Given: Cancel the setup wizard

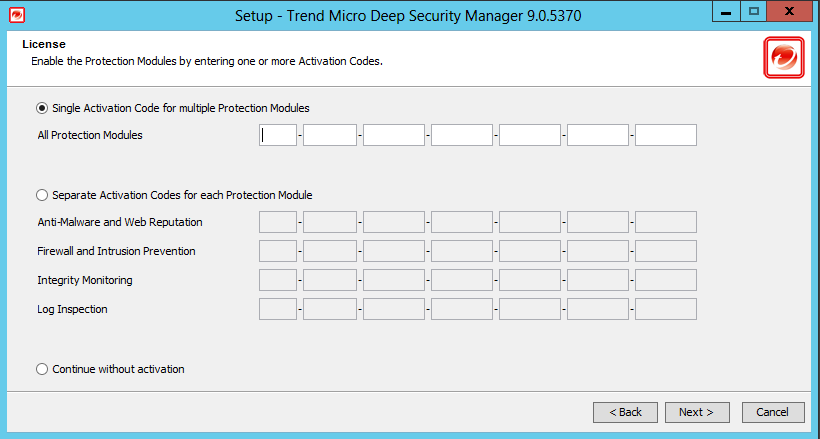Looking at the screenshot, I should tap(773, 412).
